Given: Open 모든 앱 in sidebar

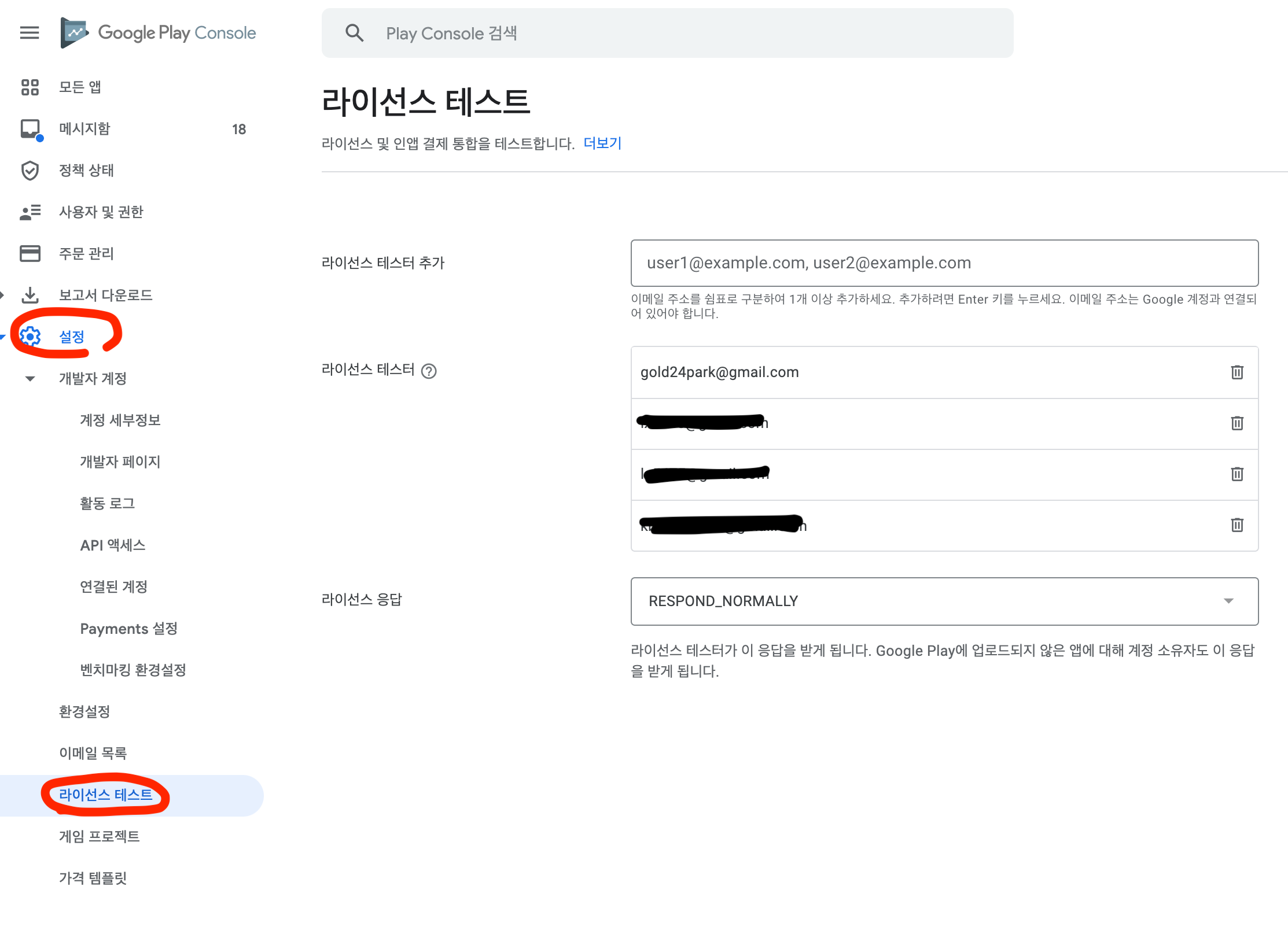Looking at the screenshot, I should (80, 87).
